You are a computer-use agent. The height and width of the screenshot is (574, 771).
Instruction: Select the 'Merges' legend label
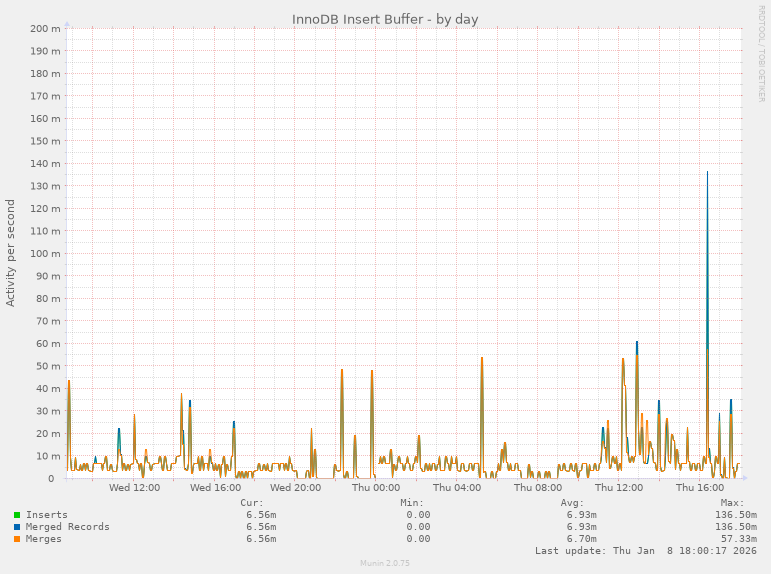pyautogui.click(x=44, y=539)
